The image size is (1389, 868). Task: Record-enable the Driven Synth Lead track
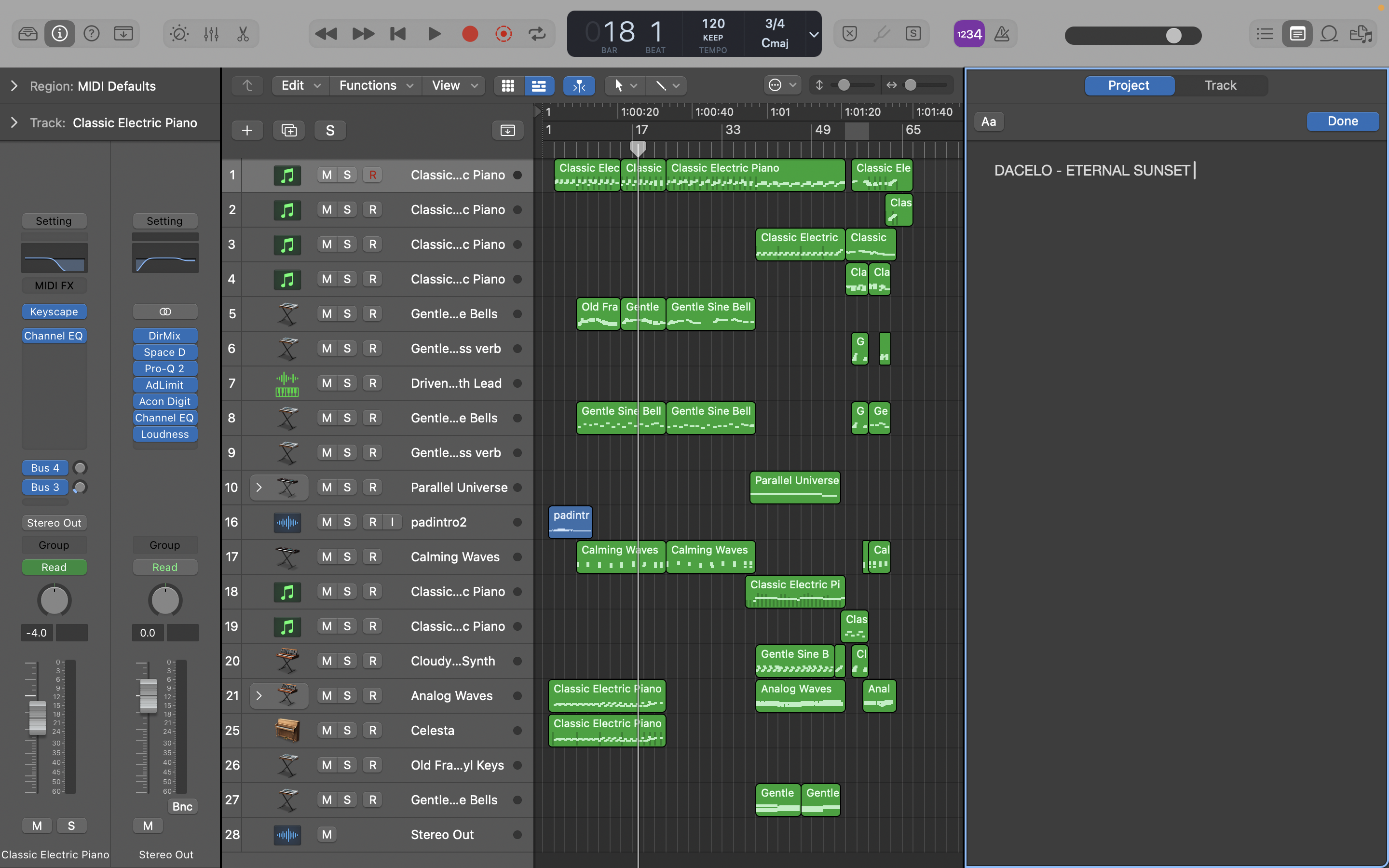[x=372, y=383]
